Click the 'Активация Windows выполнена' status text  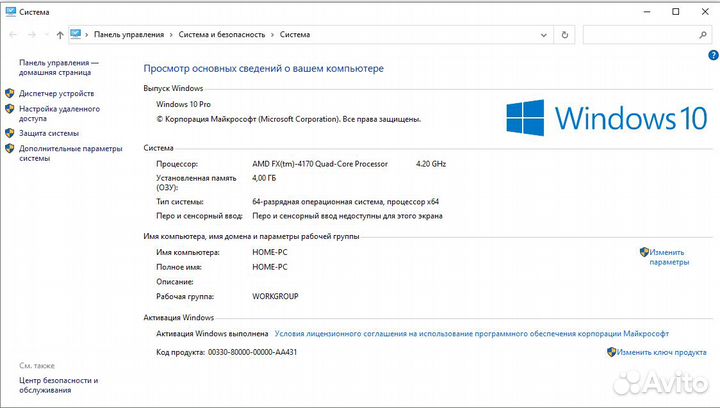(212, 334)
